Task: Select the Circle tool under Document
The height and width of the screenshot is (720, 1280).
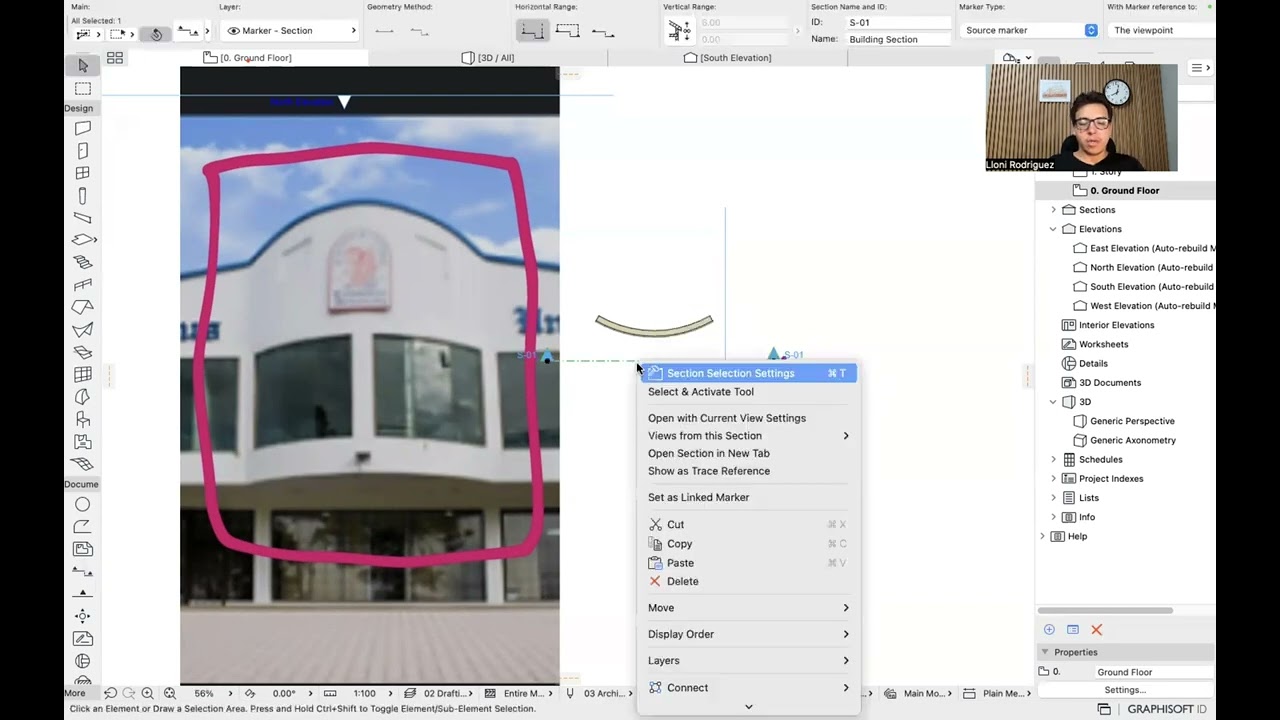Action: pyautogui.click(x=83, y=505)
